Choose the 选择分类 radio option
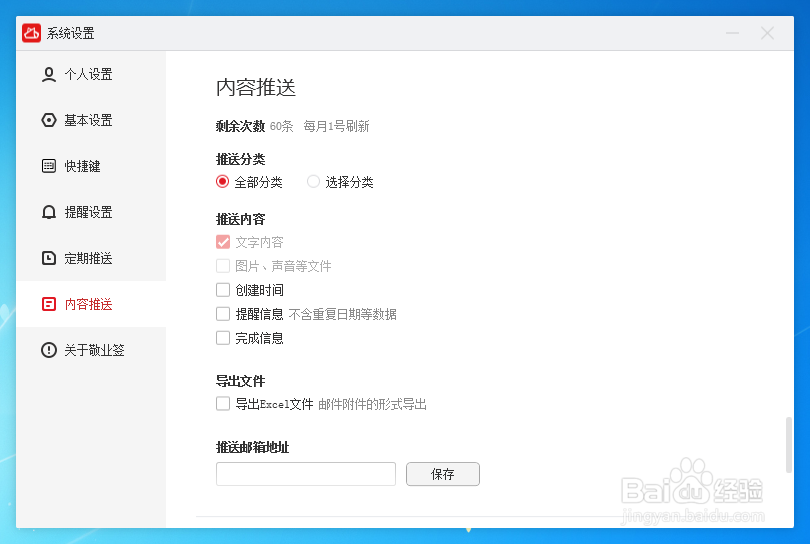810x544 pixels. [314, 182]
